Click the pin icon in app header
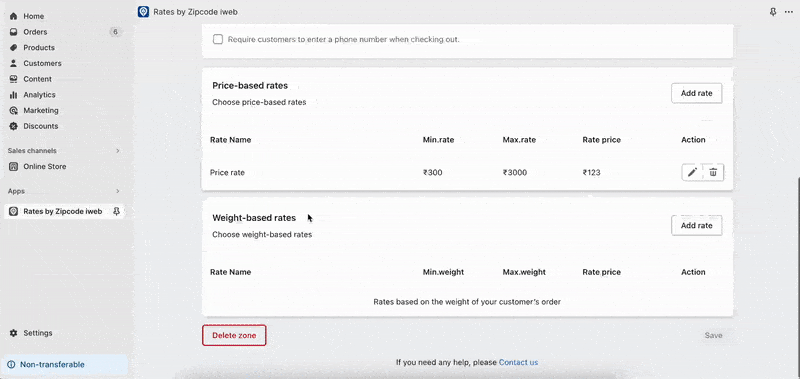This screenshot has width=800, height=379. (773, 12)
